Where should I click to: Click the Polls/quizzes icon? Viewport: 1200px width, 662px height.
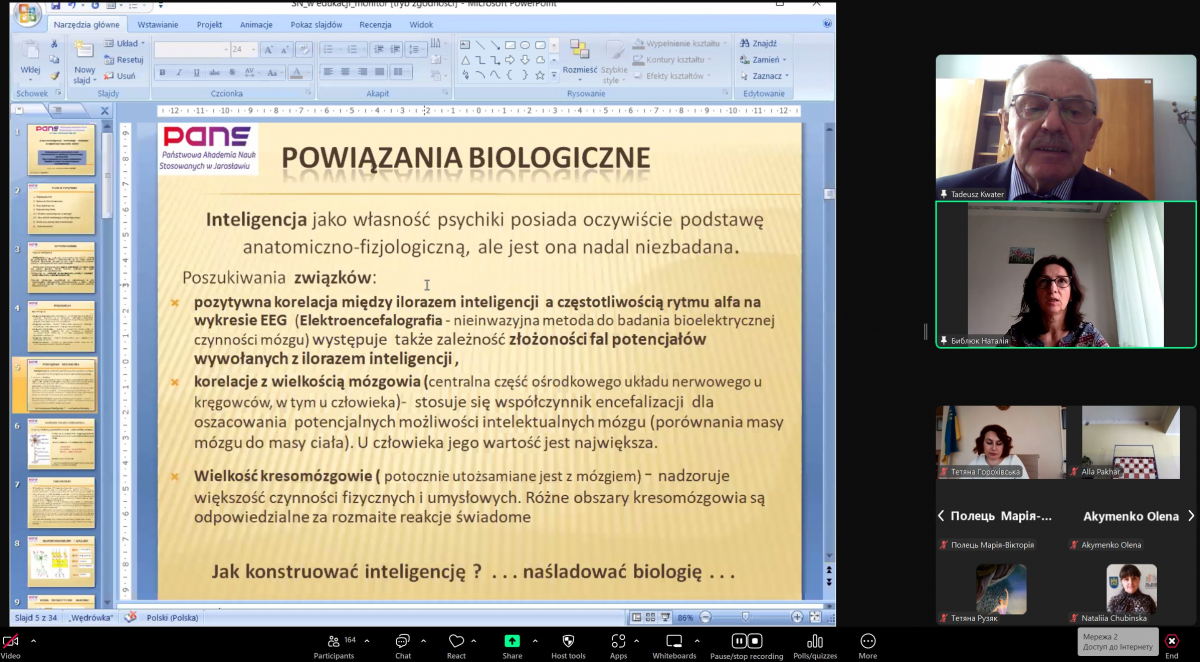[x=815, y=642]
